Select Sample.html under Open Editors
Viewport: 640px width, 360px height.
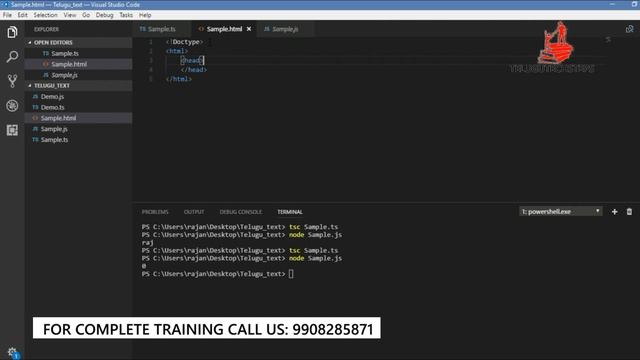click(78, 64)
